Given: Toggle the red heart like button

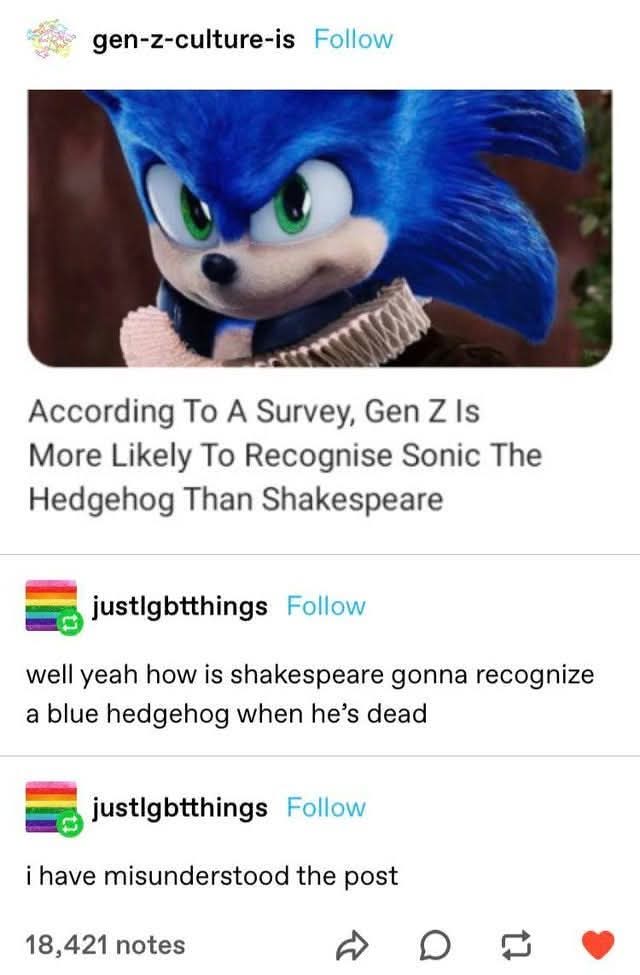Looking at the screenshot, I should [x=598, y=945].
